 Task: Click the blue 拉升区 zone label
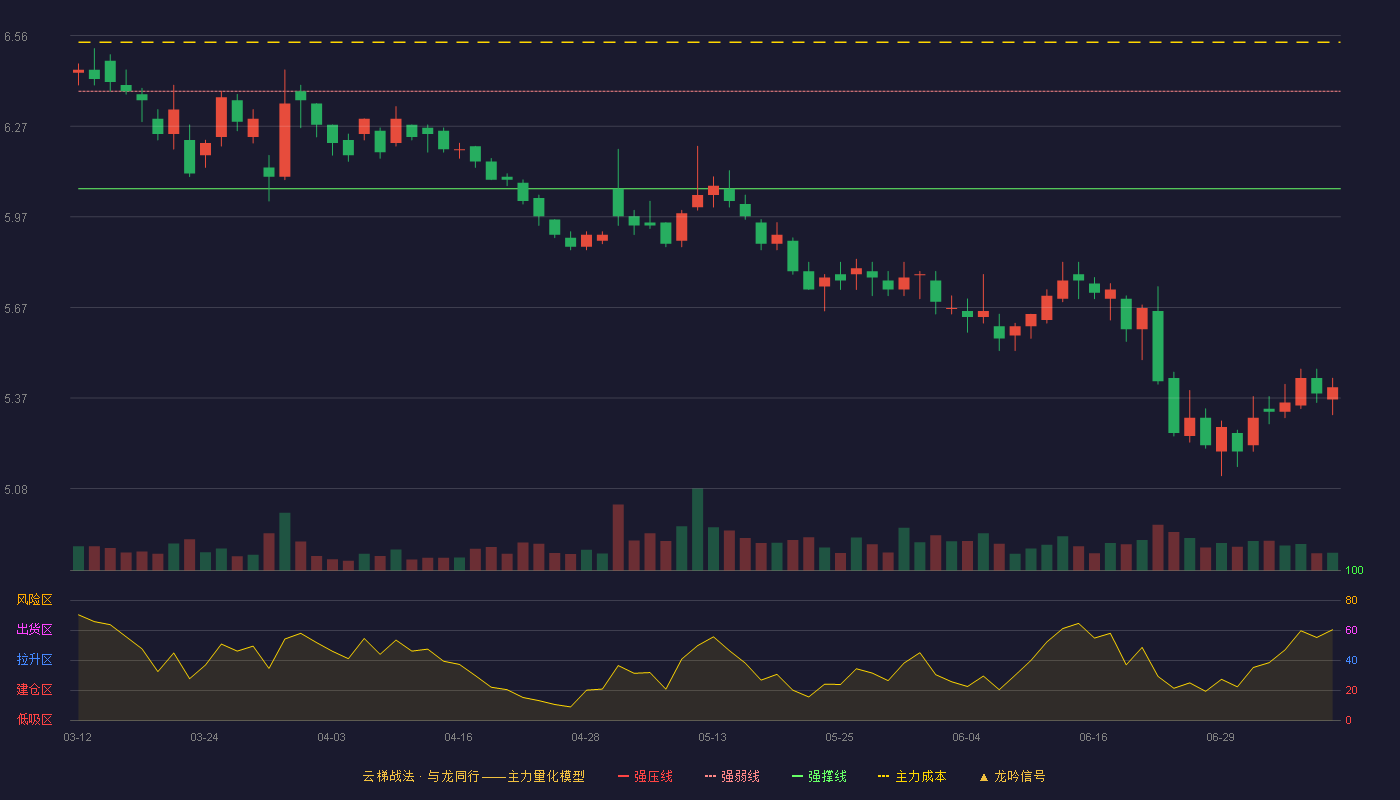34,660
